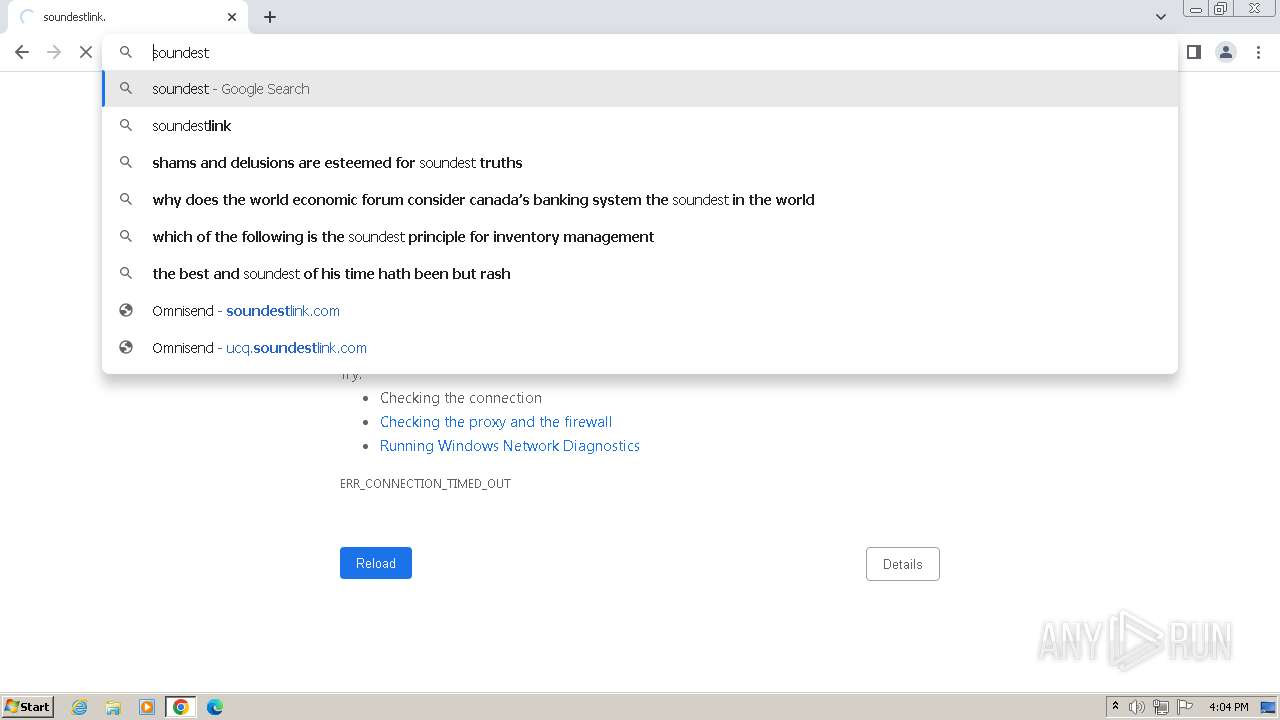This screenshot has width=1280, height=720.
Task: Open a new tab with the plus button
Action: 270,17
